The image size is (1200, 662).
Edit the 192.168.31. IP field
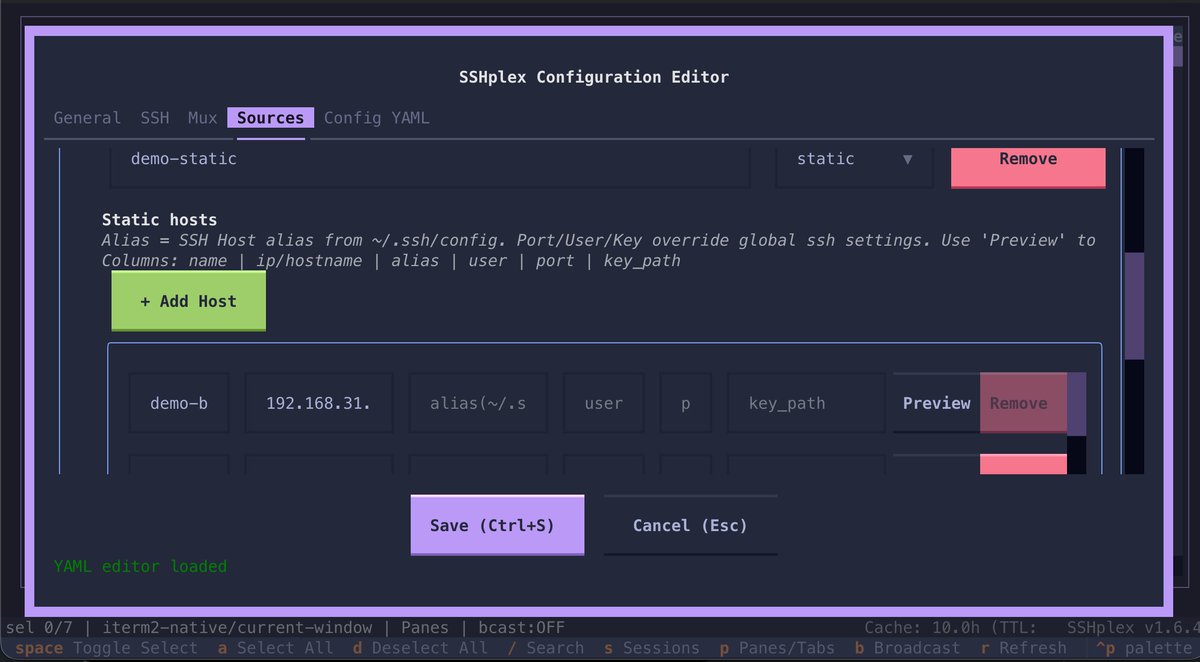point(319,403)
